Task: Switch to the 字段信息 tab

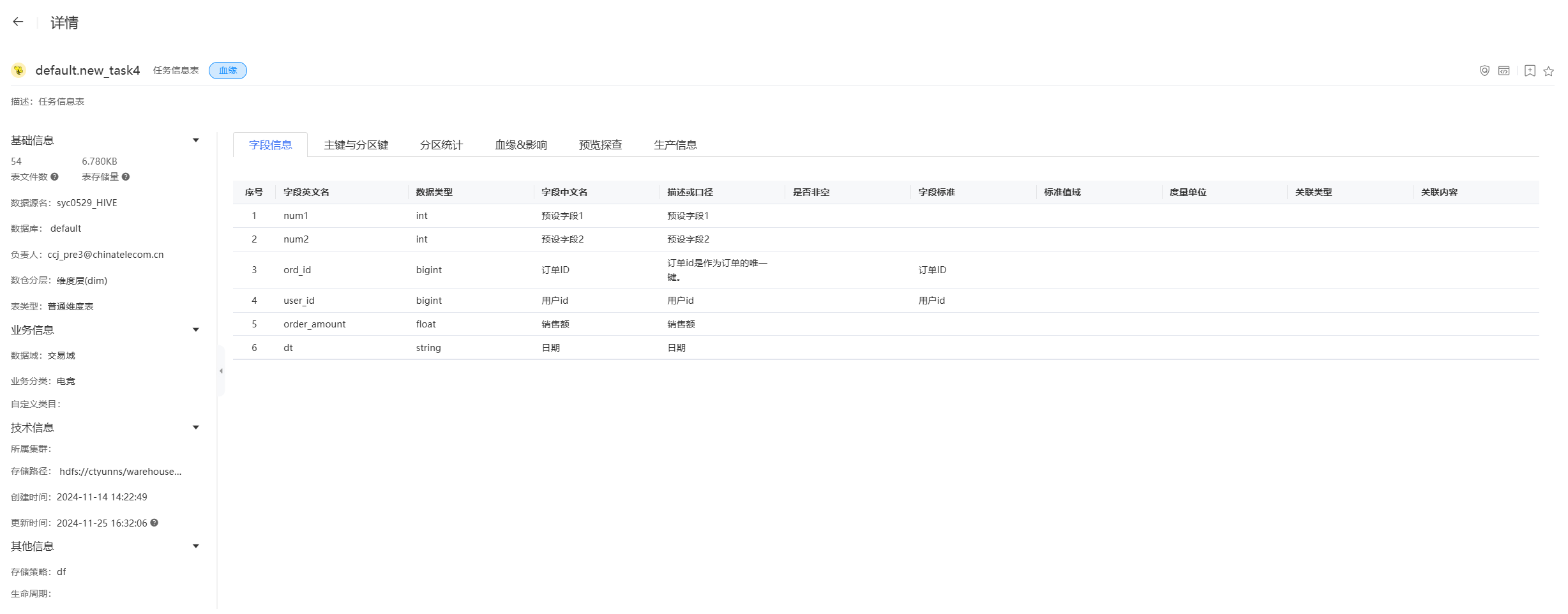Action: pyautogui.click(x=270, y=145)
